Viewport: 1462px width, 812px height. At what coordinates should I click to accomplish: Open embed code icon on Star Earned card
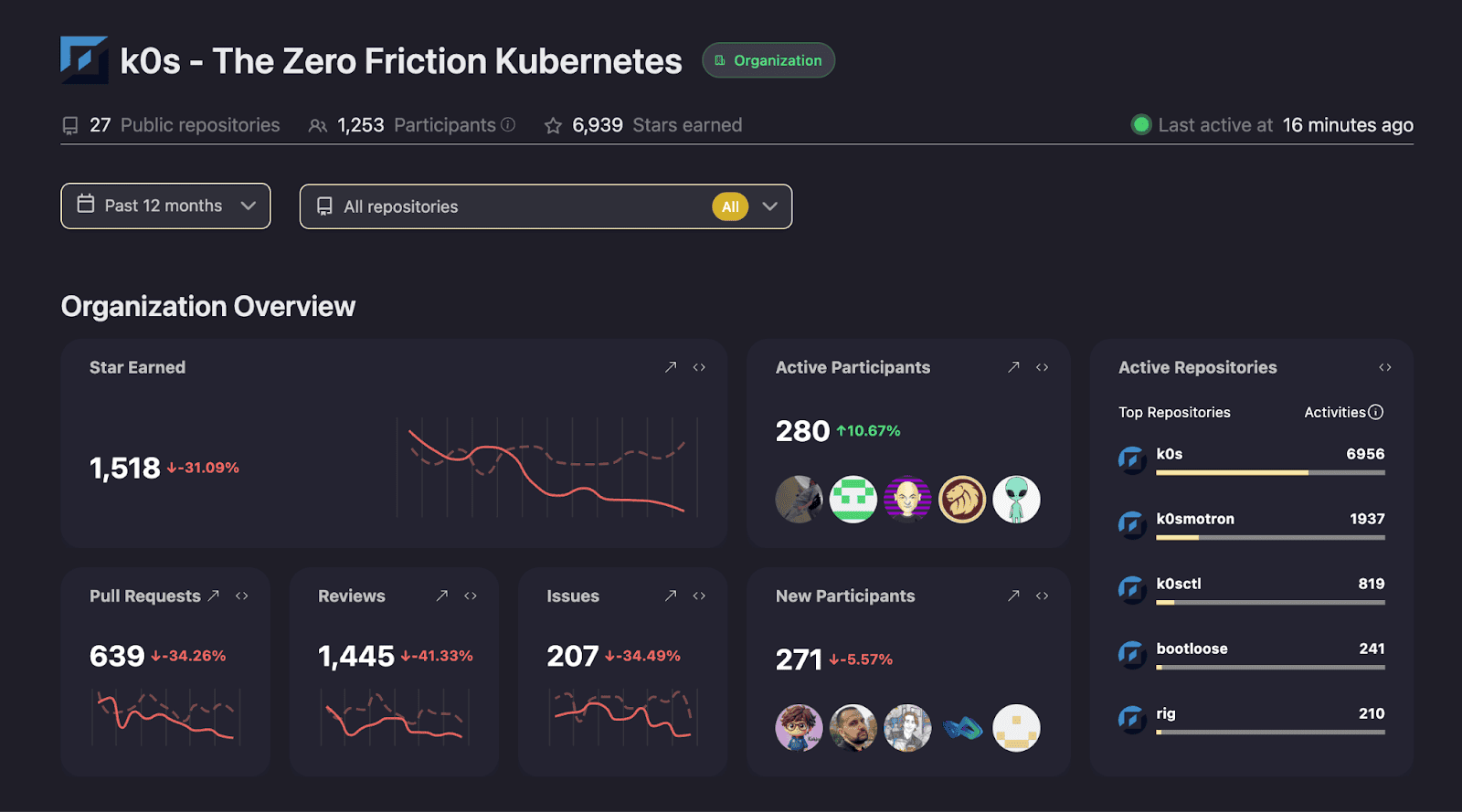699,366
